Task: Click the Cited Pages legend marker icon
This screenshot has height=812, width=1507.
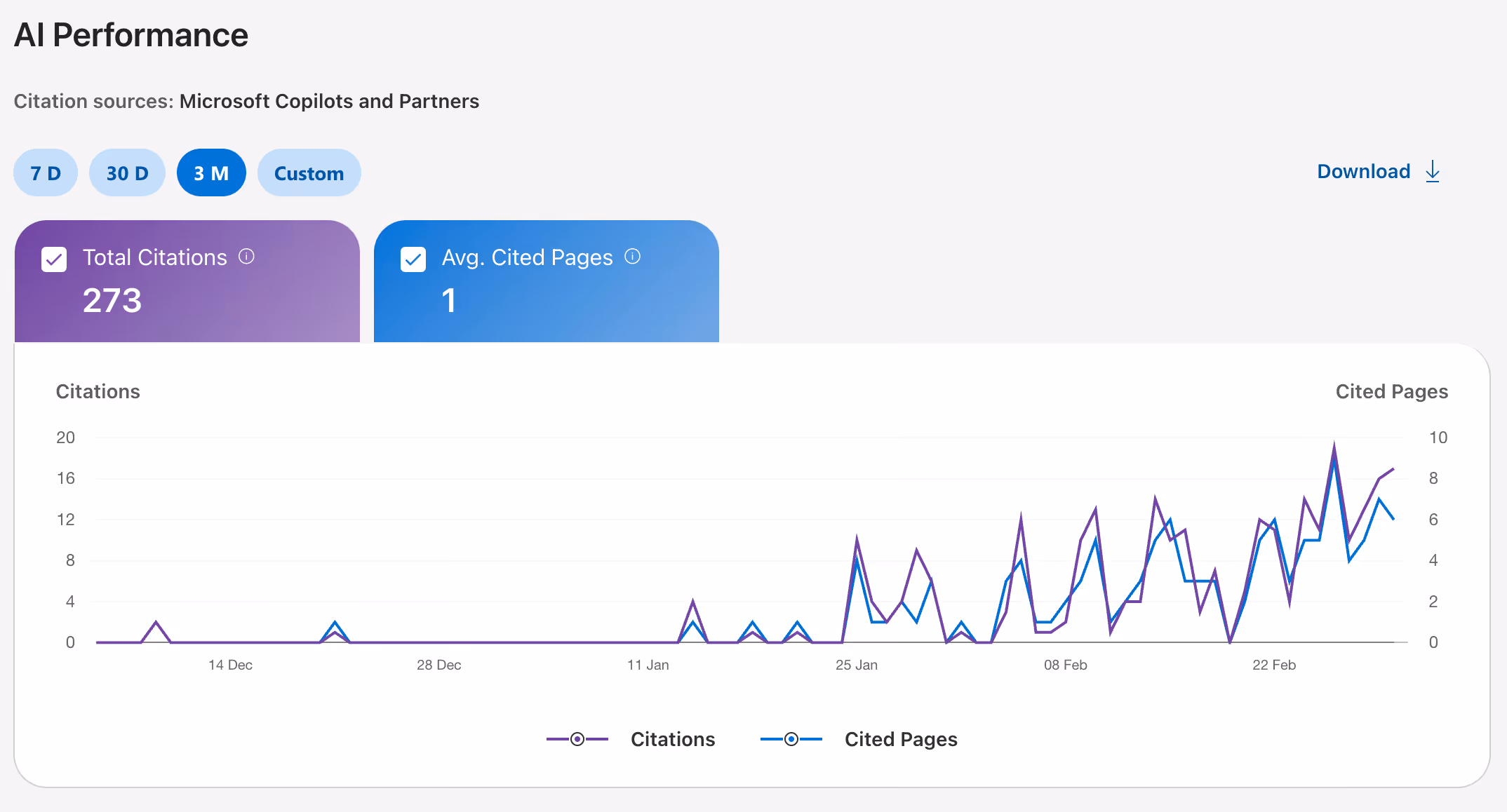Action: click(791, 739)
